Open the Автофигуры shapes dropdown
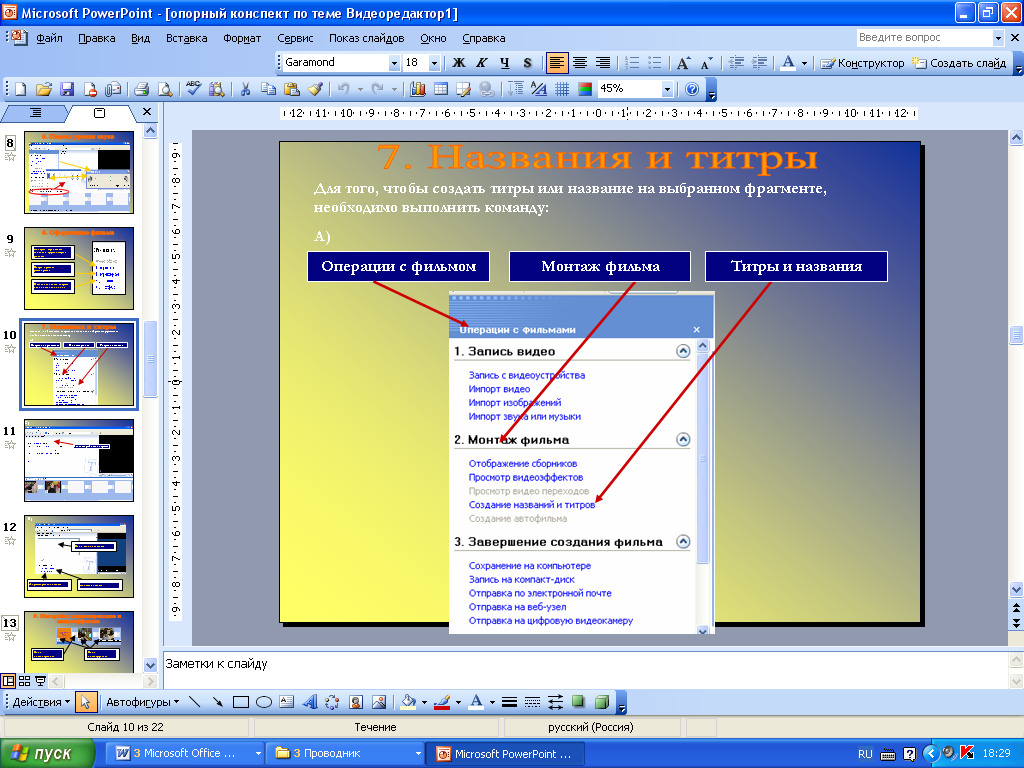Viewport: 1024px width, 768px height. tap(142, 702)
